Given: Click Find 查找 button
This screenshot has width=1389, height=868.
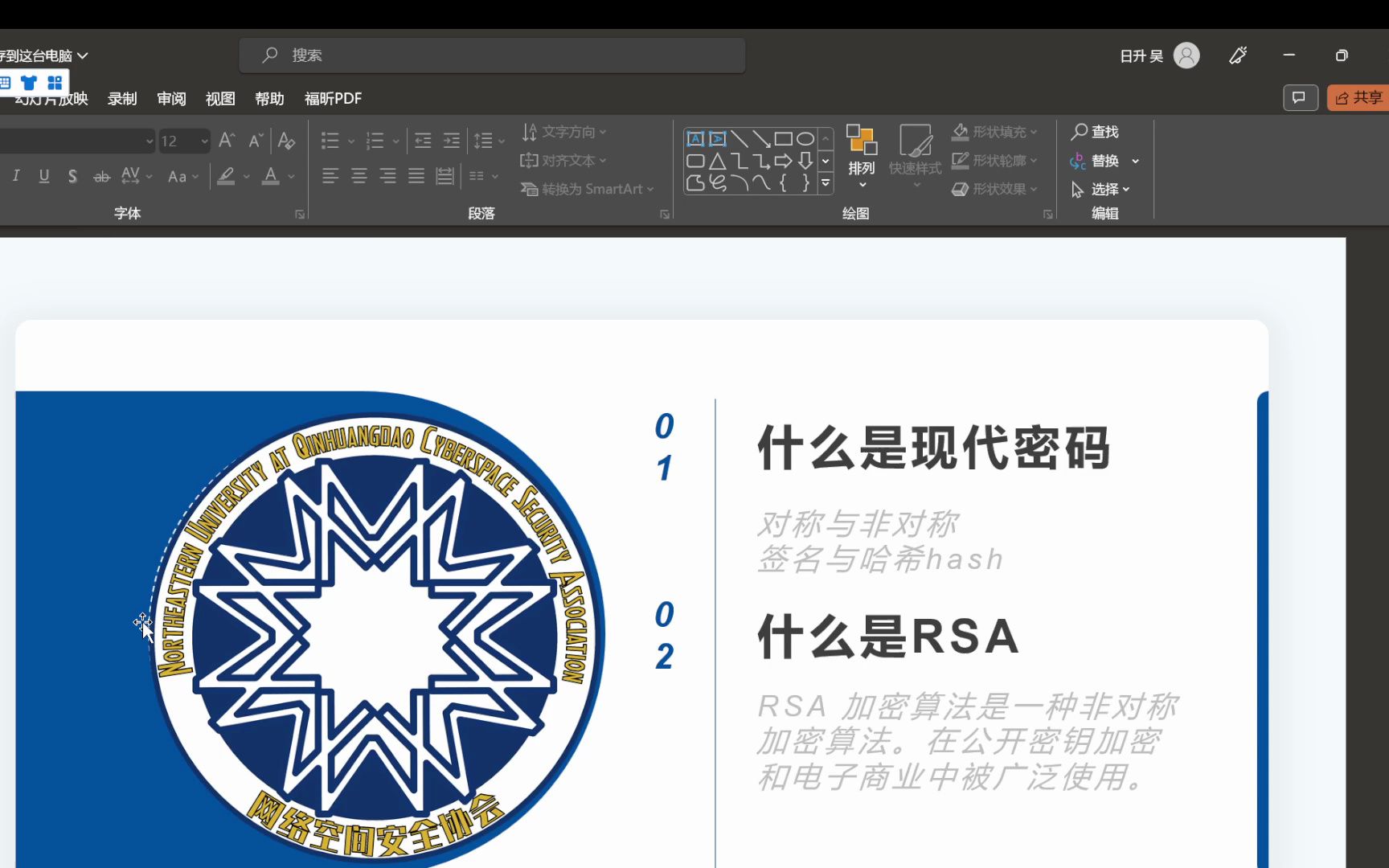Looking at the screenshot, I should point(1095,132).
